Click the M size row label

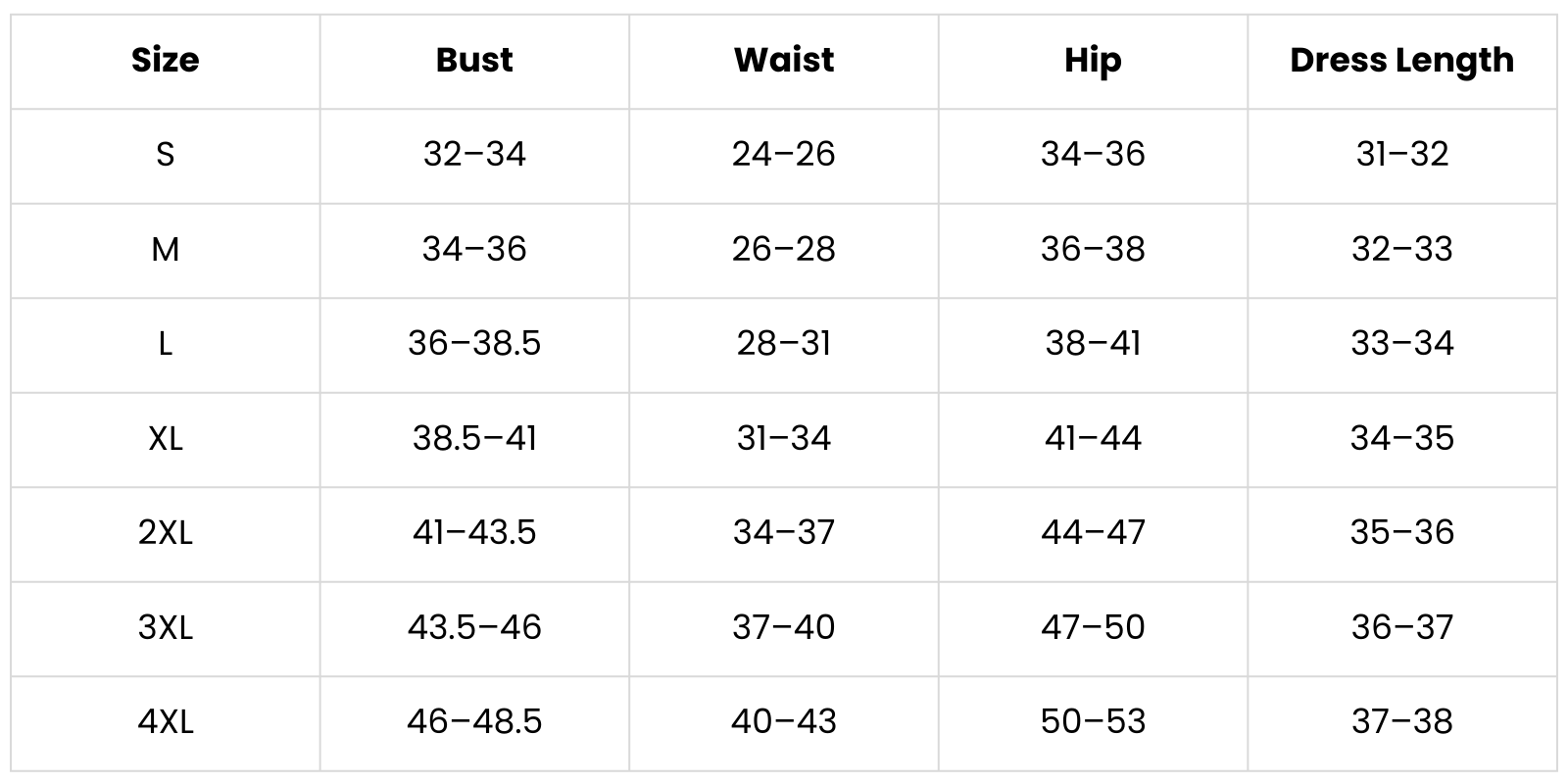pyautogui.click(x=165, y=249)
